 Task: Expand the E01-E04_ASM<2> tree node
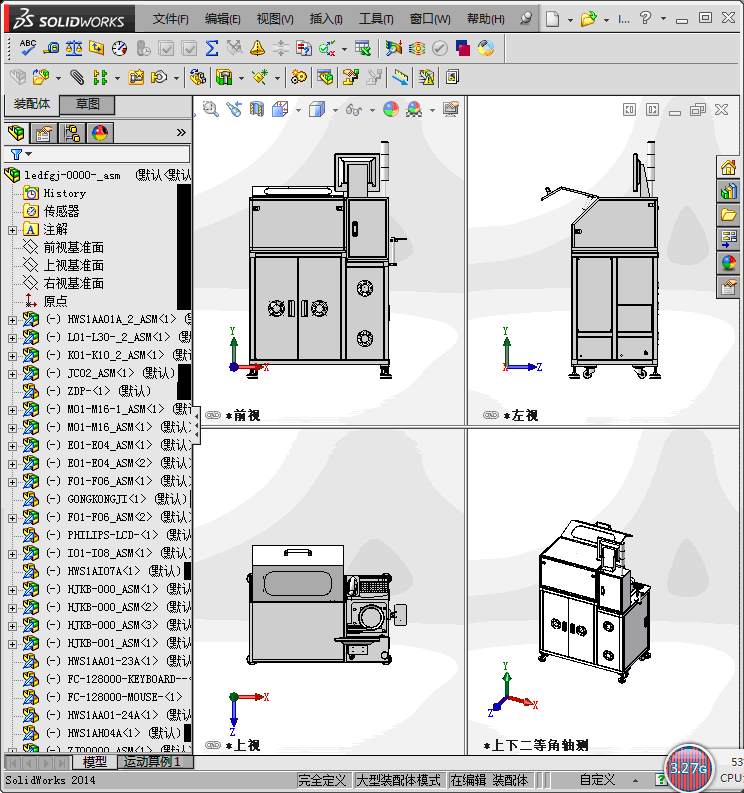(x=12, y=464)
